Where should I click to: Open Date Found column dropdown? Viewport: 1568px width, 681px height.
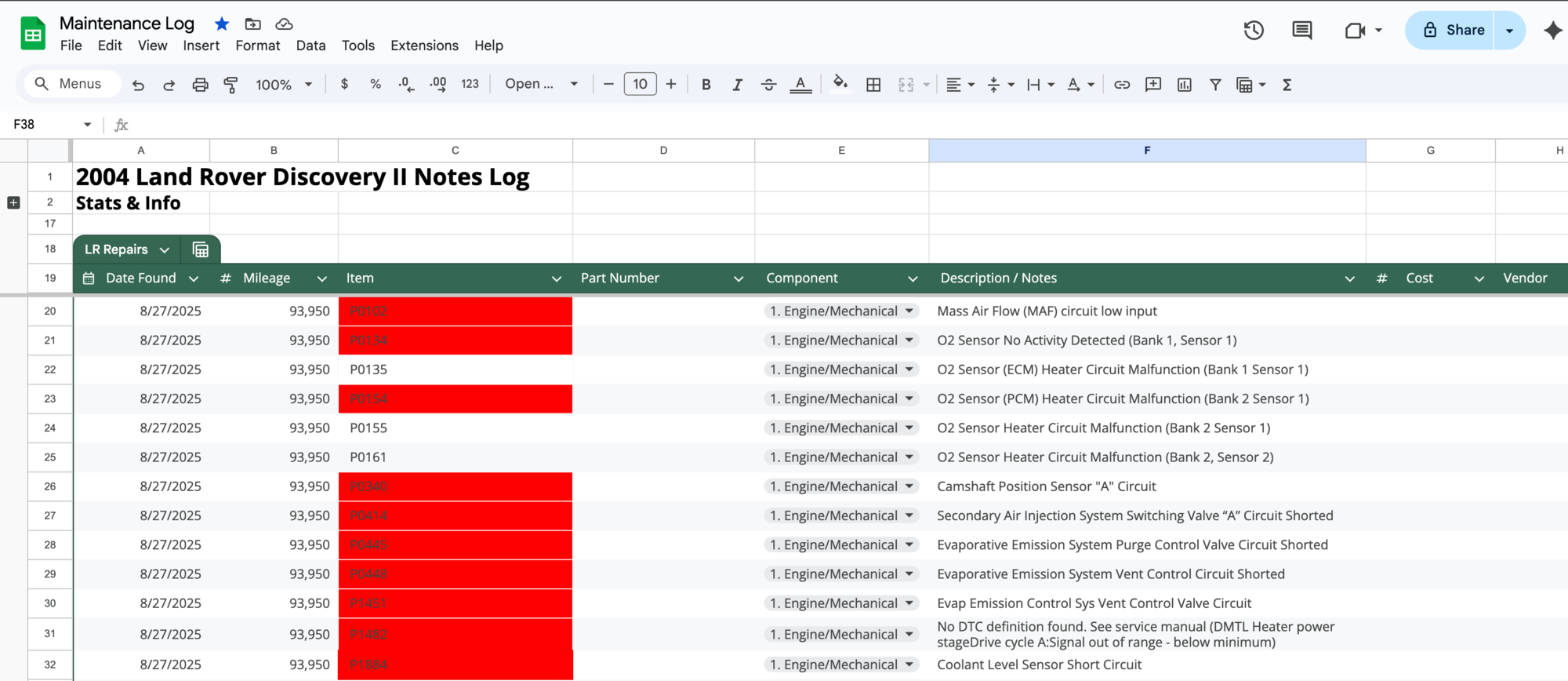[x=194, y=279]
